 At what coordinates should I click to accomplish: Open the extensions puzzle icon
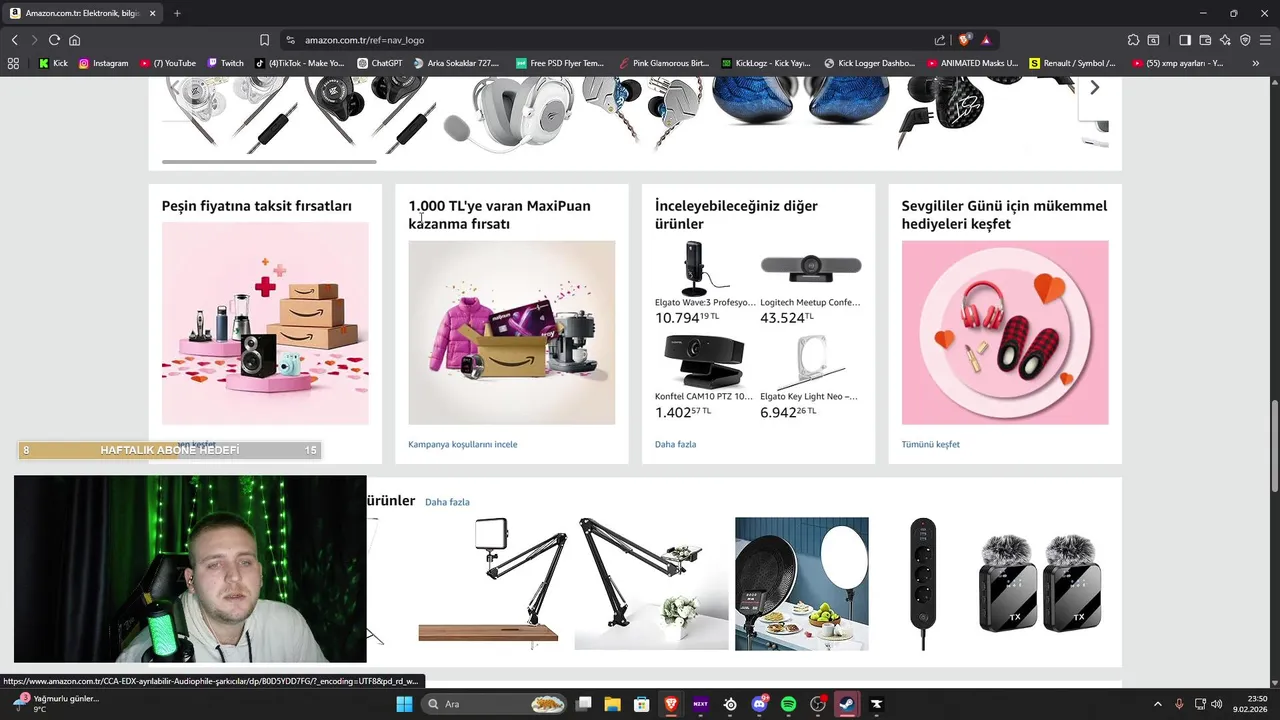(x=1133, y=40)
